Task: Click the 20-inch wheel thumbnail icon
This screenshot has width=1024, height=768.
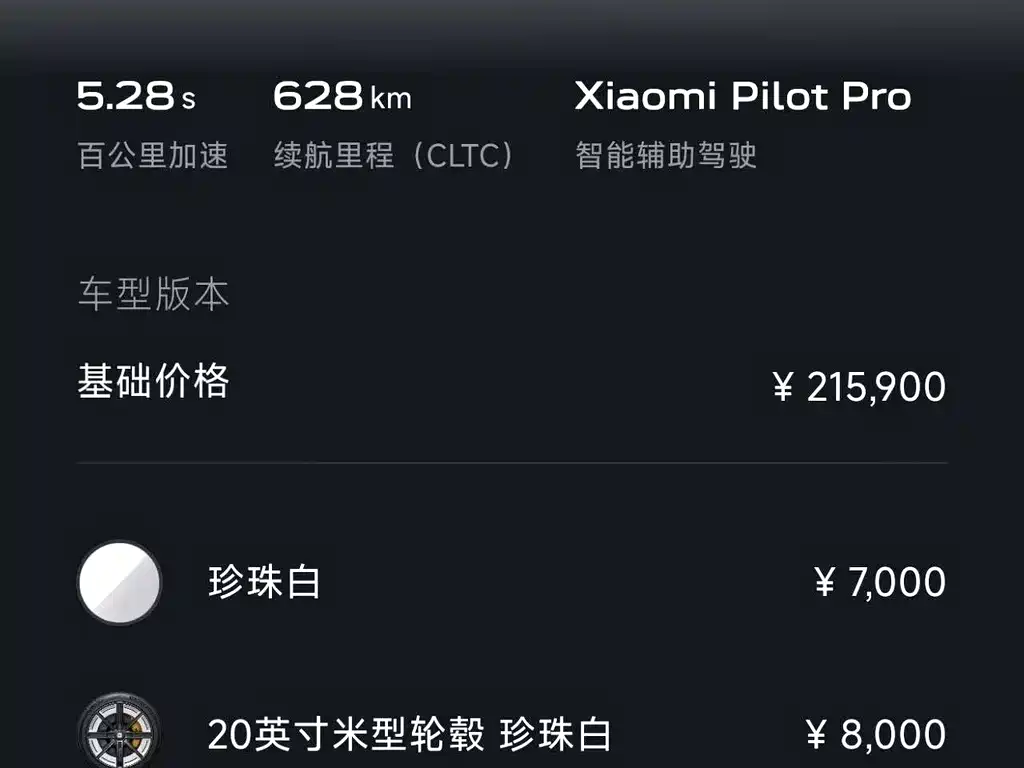Action: click(119, 735)
